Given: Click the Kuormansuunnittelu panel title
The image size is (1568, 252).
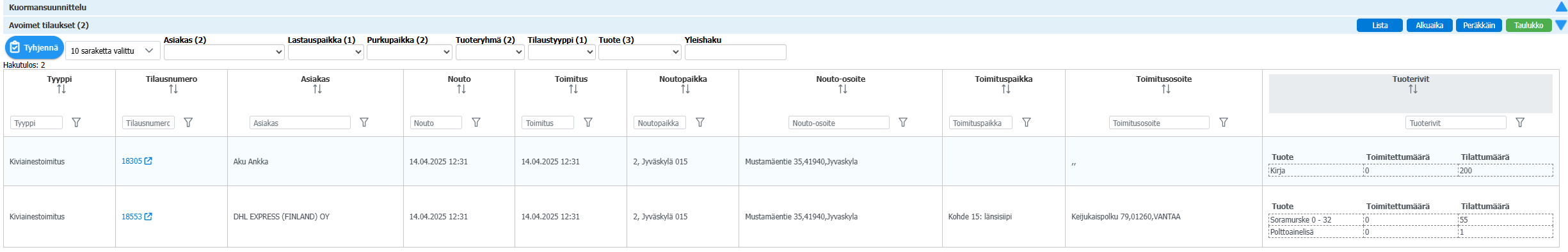Looking at the screenshot, I should pos(48,8).
